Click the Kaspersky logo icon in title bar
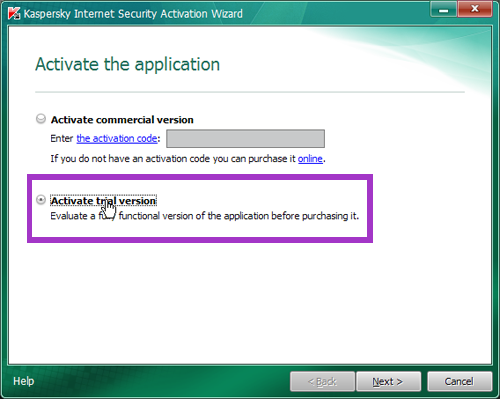The width and height of the screenshot is (500, 399). pyautogui.click(x=14, y=13)
